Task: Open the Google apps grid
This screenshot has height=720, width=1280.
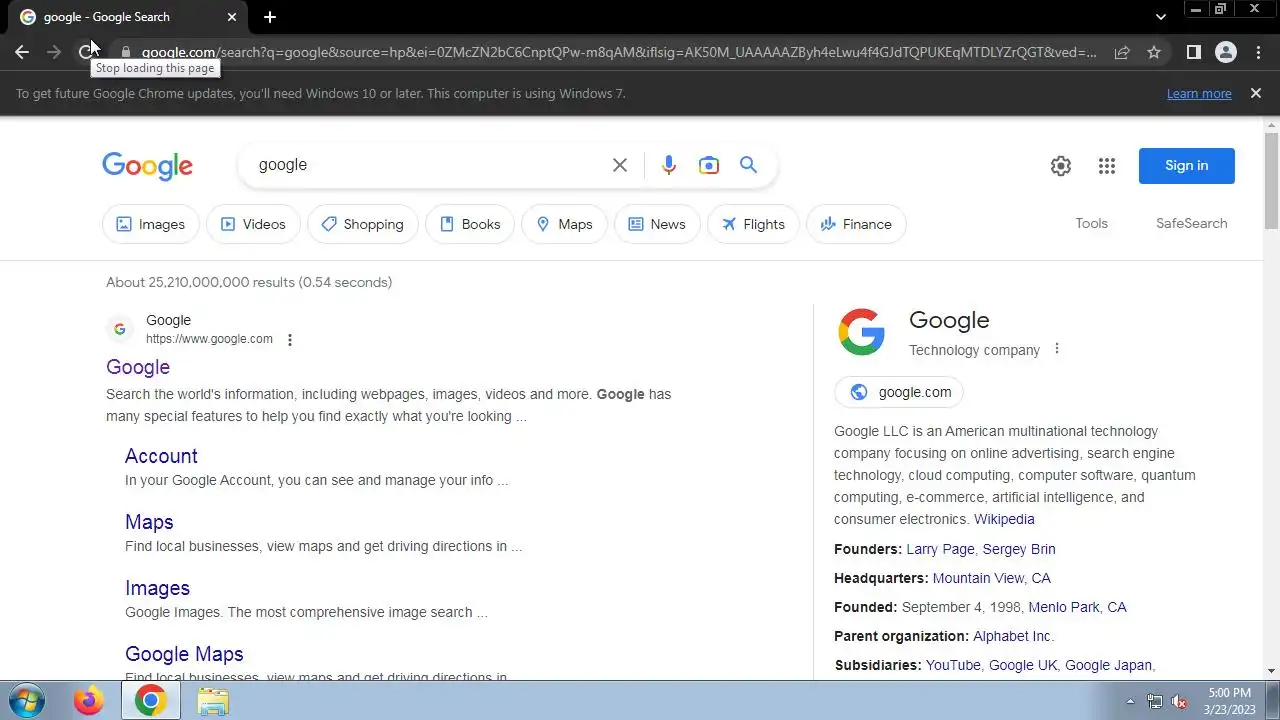Action: coord(1107,166)
